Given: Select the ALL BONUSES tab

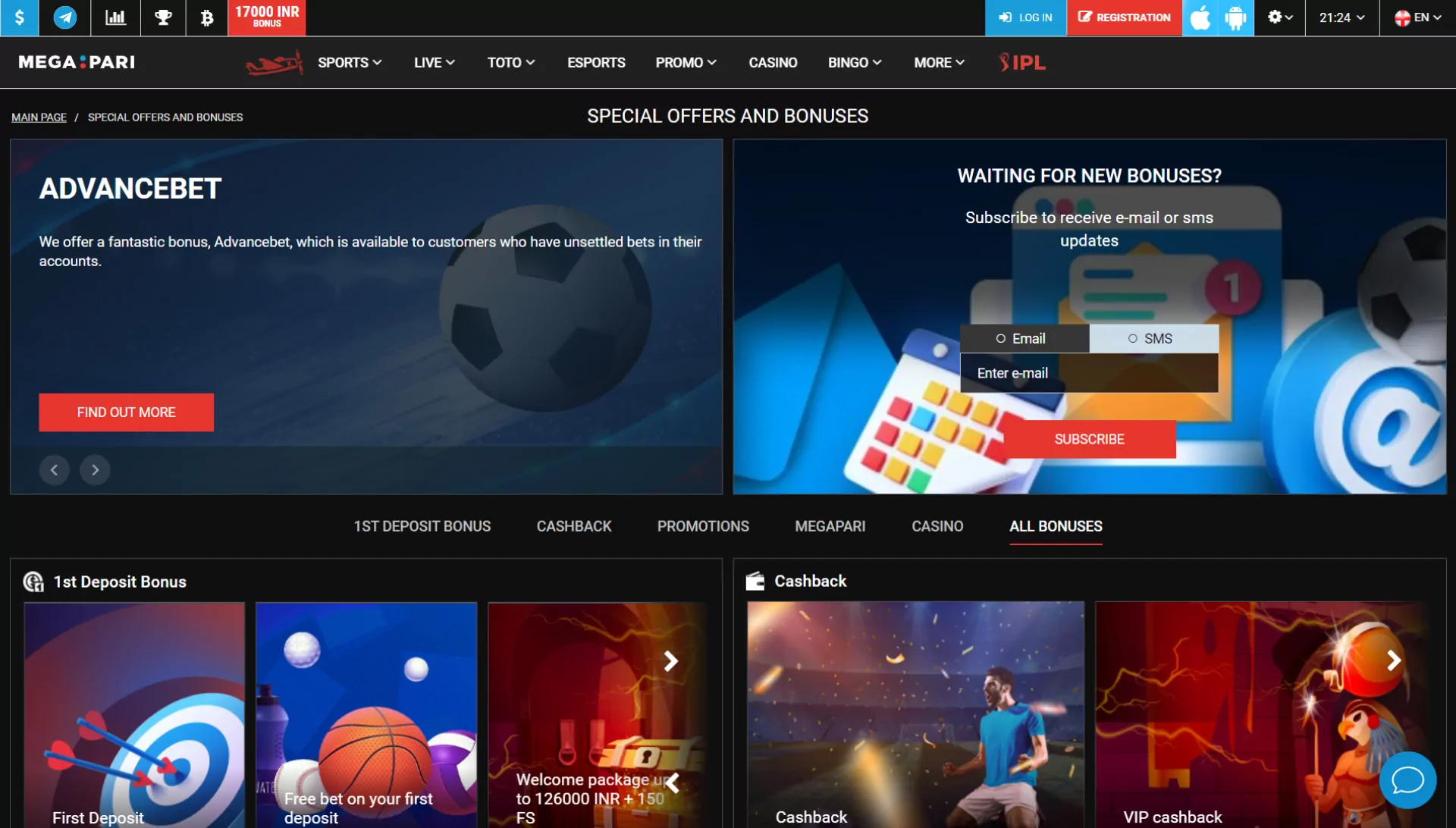Looking at the screenshot, I should coord(1056,526).
